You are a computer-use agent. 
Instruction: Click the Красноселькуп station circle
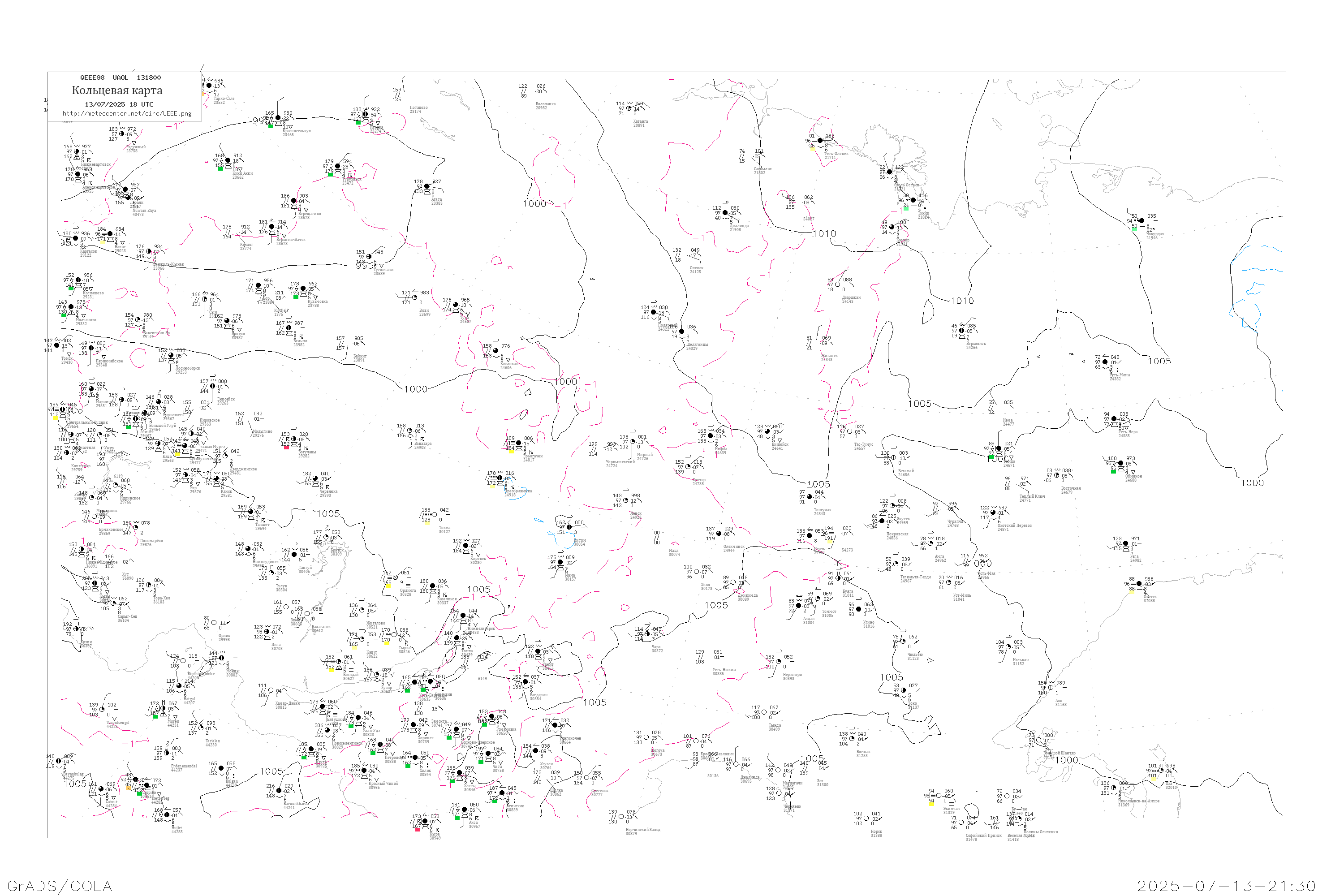pos(278,118)
